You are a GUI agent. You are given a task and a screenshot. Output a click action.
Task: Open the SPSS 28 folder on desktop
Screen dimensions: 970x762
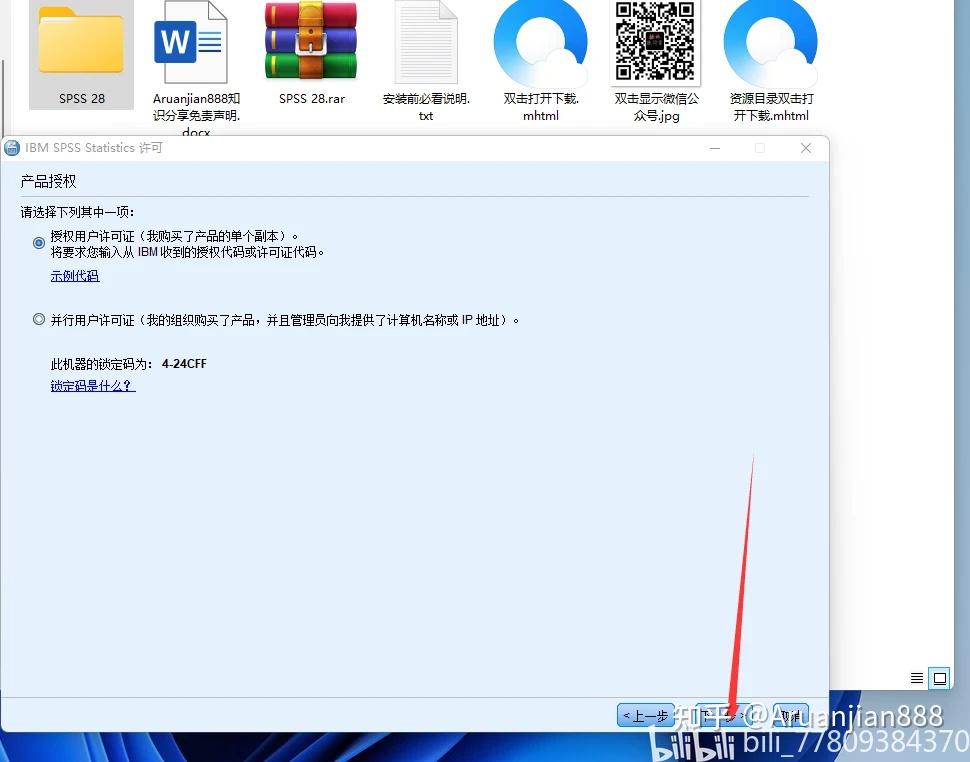point(80,45)
